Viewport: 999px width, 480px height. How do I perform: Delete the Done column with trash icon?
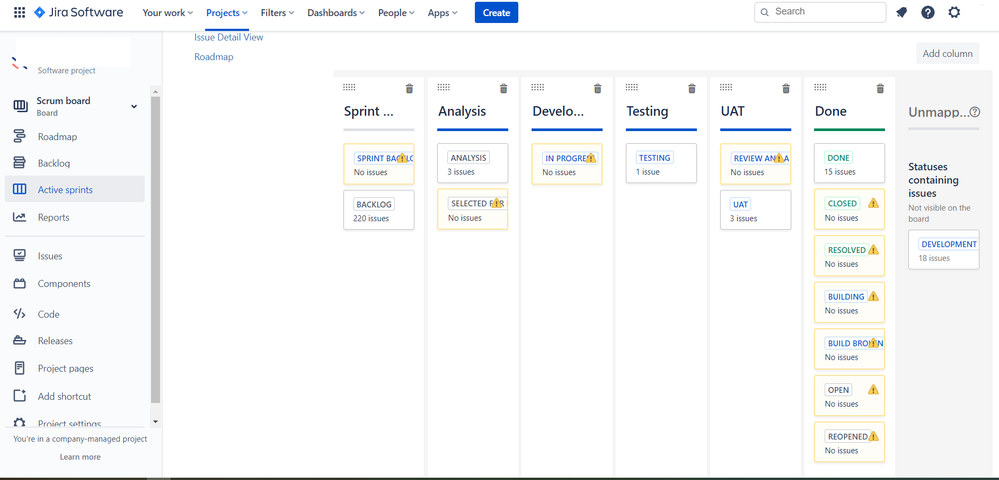click(880, 89)
